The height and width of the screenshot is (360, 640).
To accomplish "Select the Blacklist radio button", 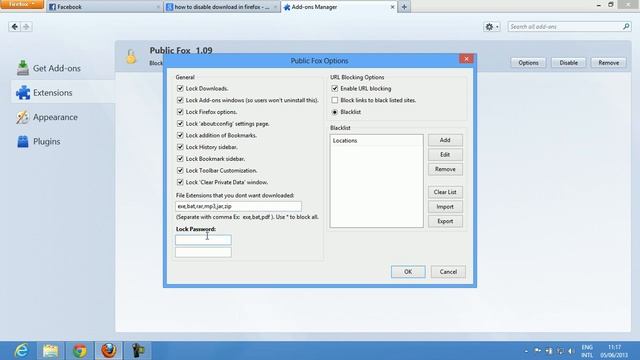I will tap(335, 112).
